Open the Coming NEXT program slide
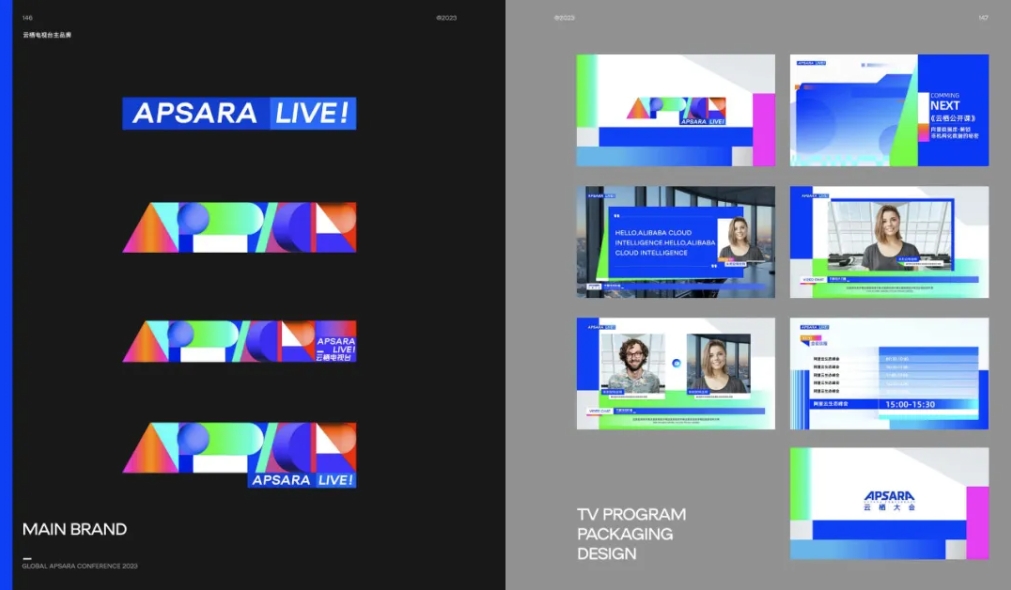 (x=889, y=110)
